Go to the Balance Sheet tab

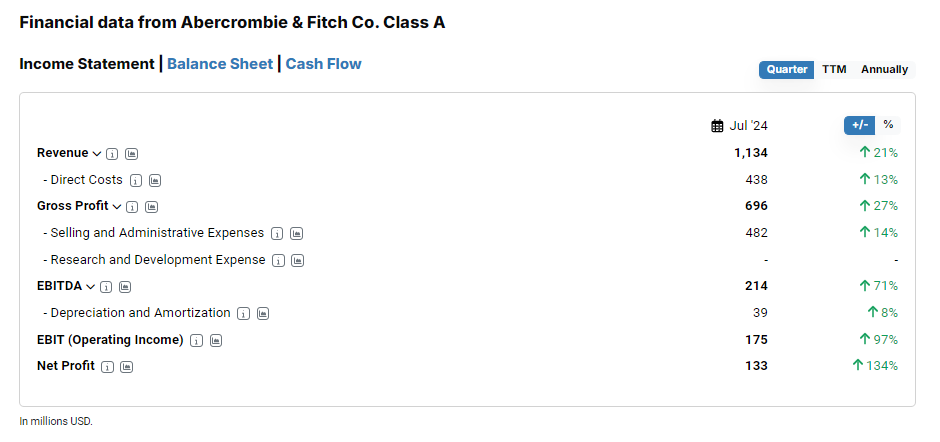[x=220, y=64]
